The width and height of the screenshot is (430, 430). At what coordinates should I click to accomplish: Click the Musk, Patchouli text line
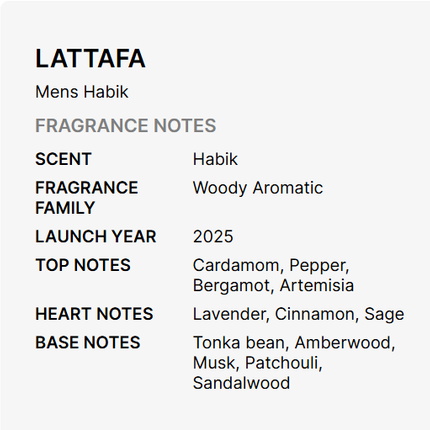pos(258,363)
